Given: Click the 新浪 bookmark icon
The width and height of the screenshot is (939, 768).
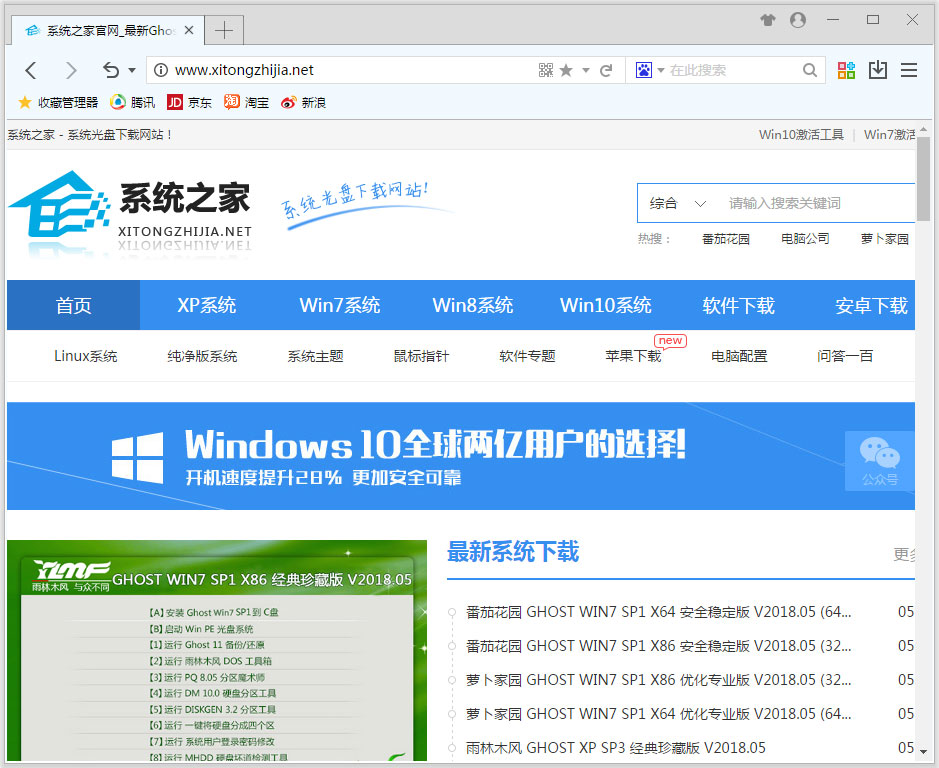Looking at the screenshot, I should pos(289,101).
